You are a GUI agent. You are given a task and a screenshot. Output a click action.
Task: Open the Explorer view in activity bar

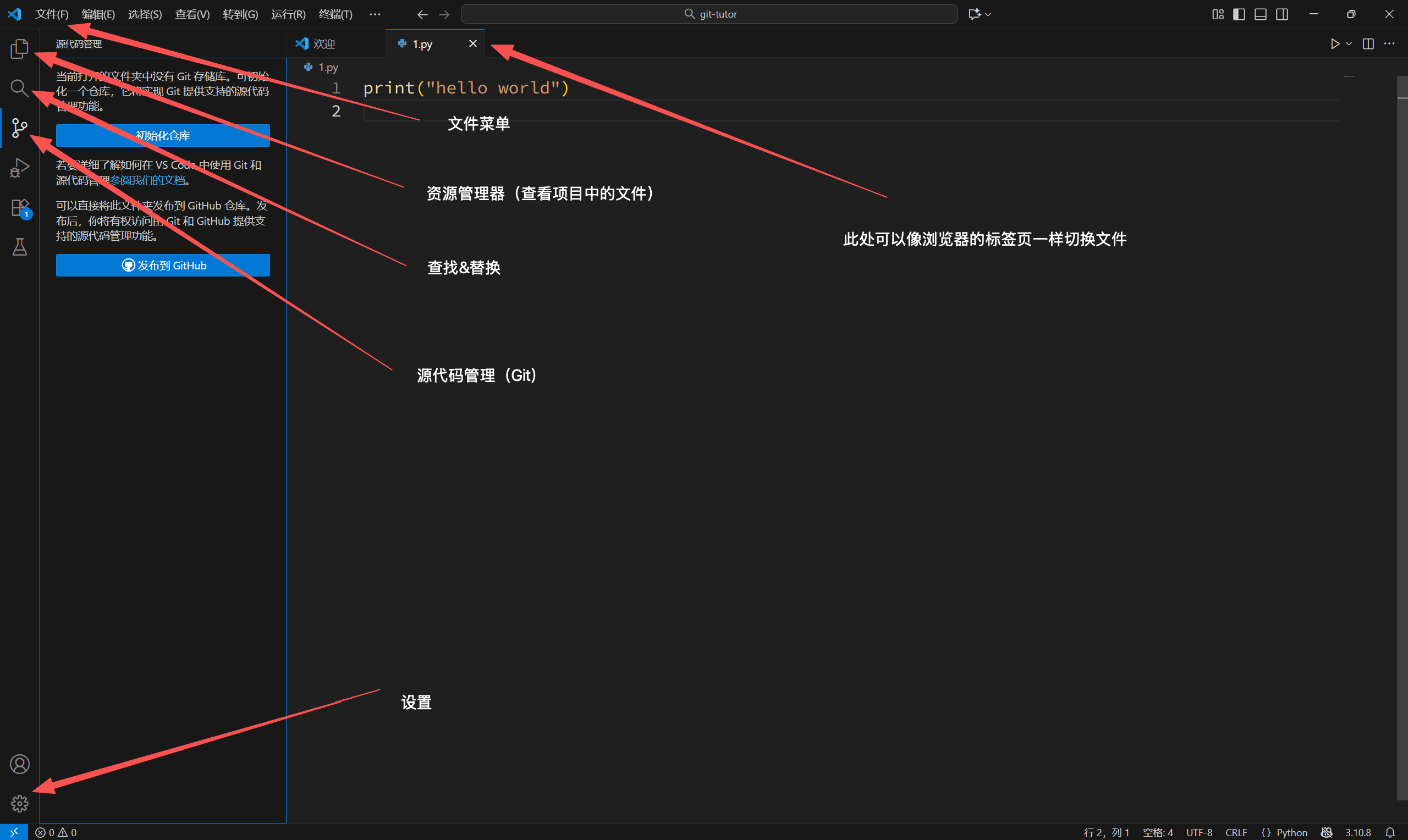coord(19,49)
